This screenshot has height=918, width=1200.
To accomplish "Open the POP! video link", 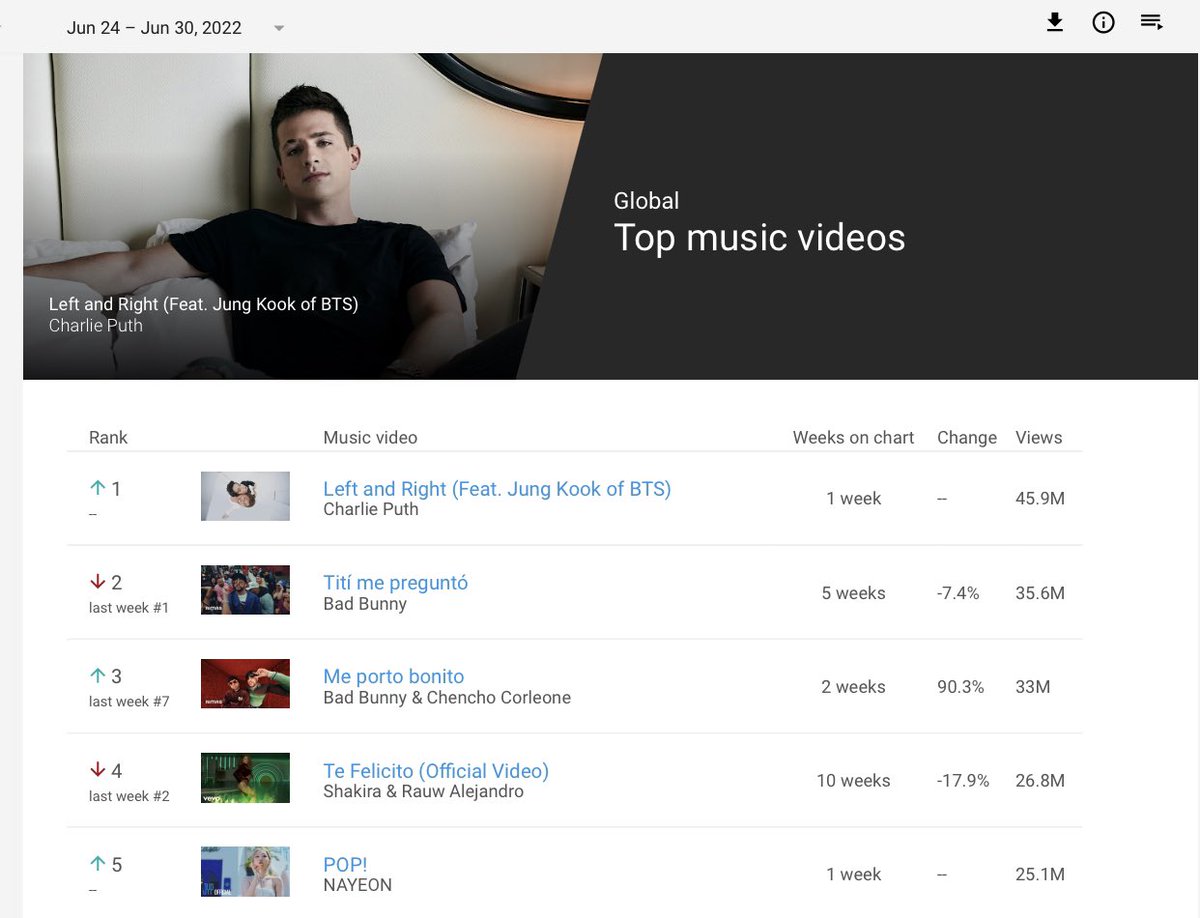I will coord(346,865).
